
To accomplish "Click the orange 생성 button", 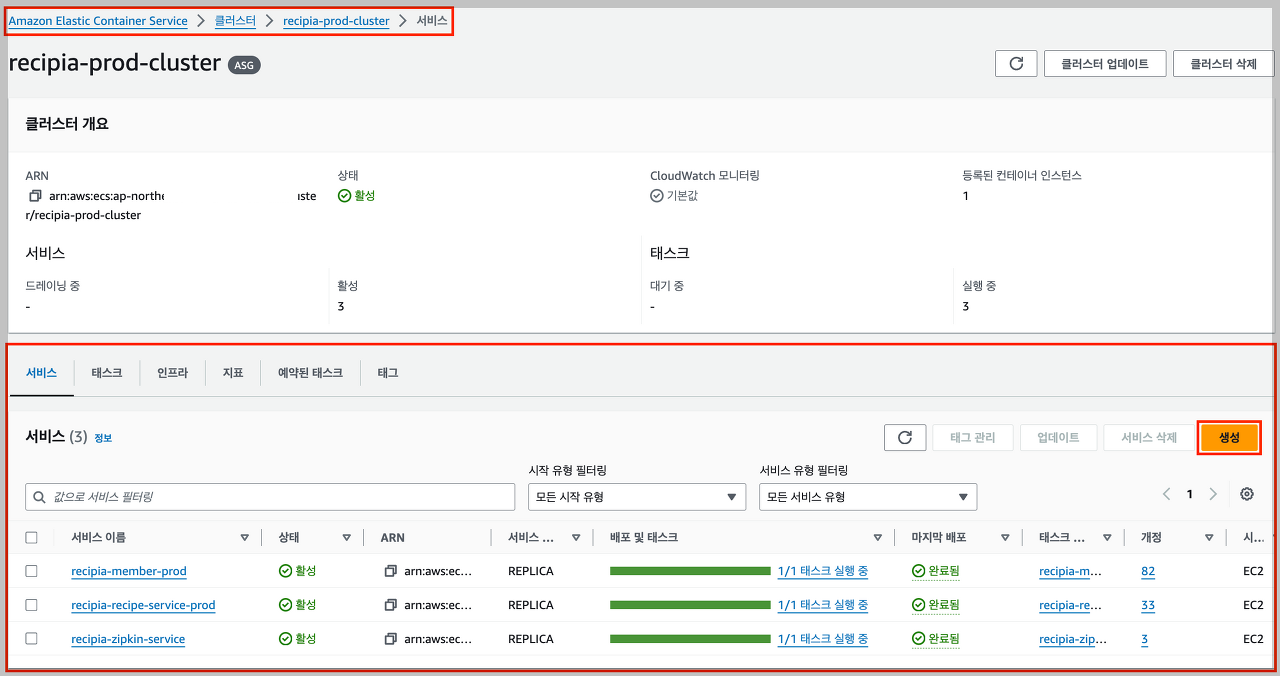I will tap(1229, 438).
